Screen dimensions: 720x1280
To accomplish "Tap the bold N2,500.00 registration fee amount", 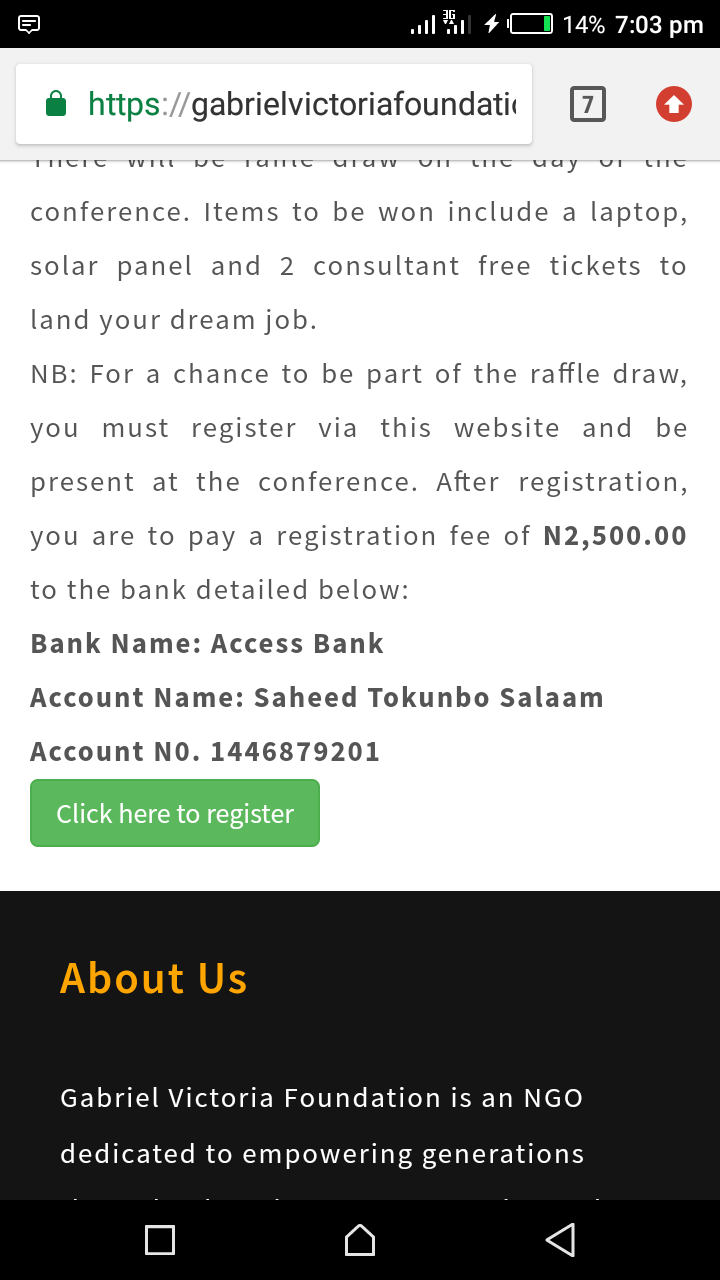I will [615, 535].
